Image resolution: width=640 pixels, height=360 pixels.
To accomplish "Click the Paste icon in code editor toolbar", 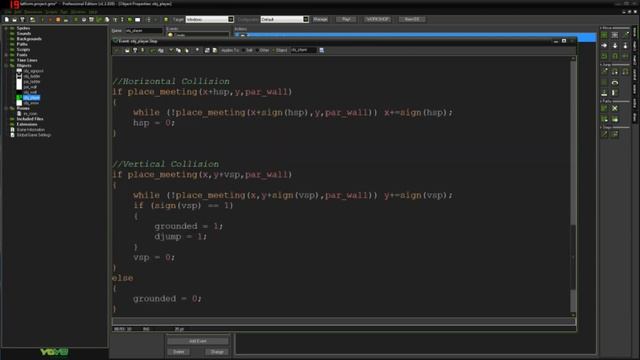I will tap(187, 50).
